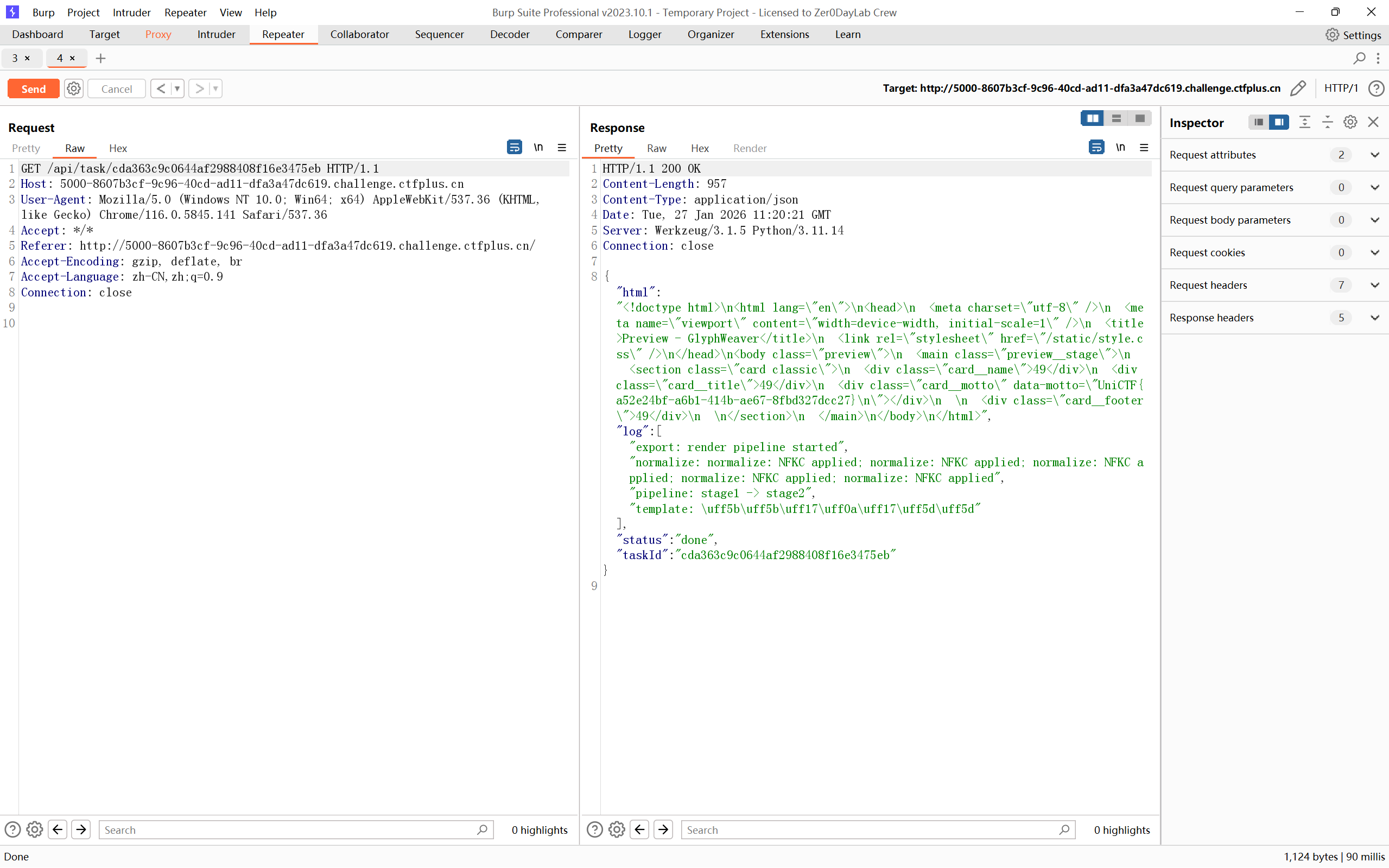Collapse all Inspector sections icon

[x=1328, y=122]
